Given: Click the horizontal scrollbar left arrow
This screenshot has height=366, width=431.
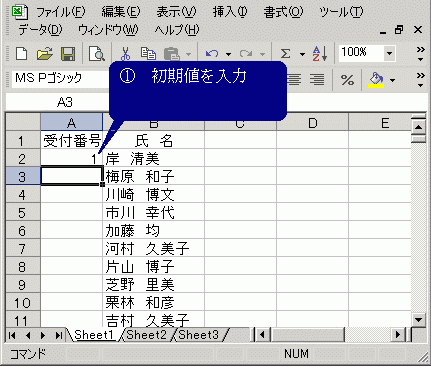Looking at the screenshot, I should point(263,334).
